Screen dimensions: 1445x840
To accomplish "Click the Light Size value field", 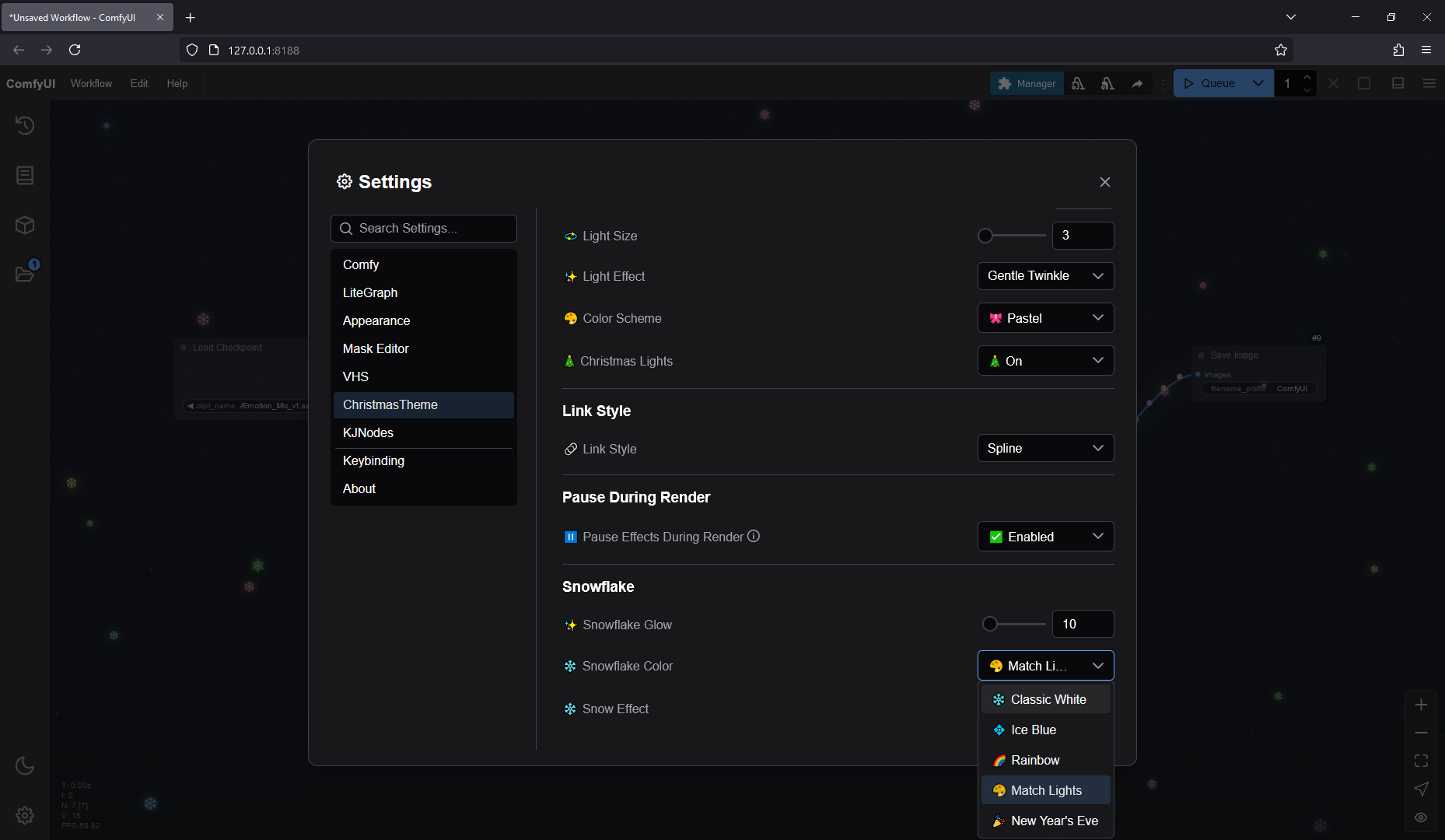I will pyautogui.click(x=1083, y=236).
